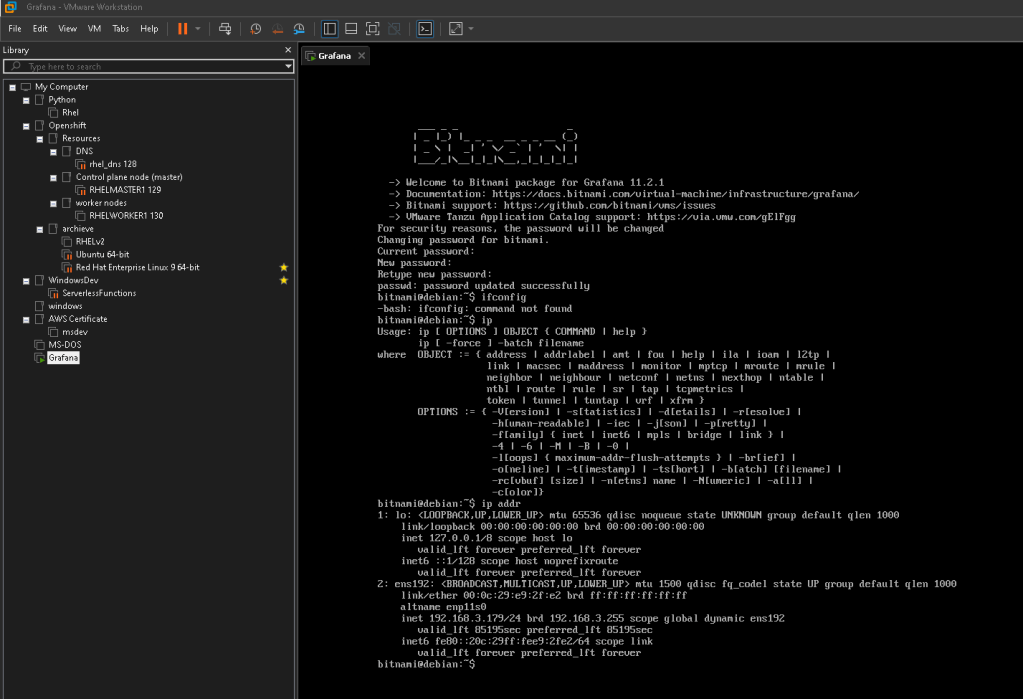Select the windows folder in Library
Screen dimensions: 1023x699
point(65,306)
